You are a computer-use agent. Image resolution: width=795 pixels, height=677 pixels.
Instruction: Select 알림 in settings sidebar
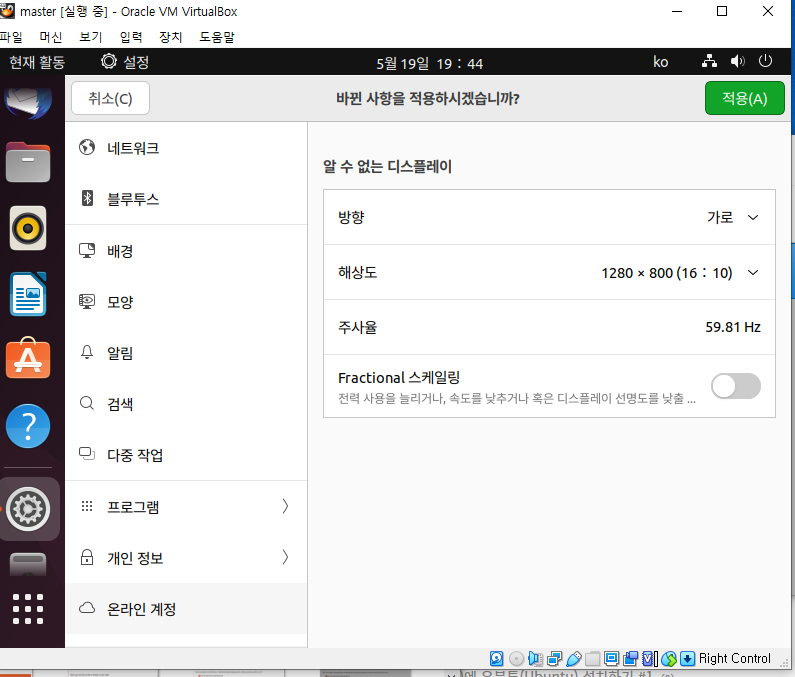[186, 353]
